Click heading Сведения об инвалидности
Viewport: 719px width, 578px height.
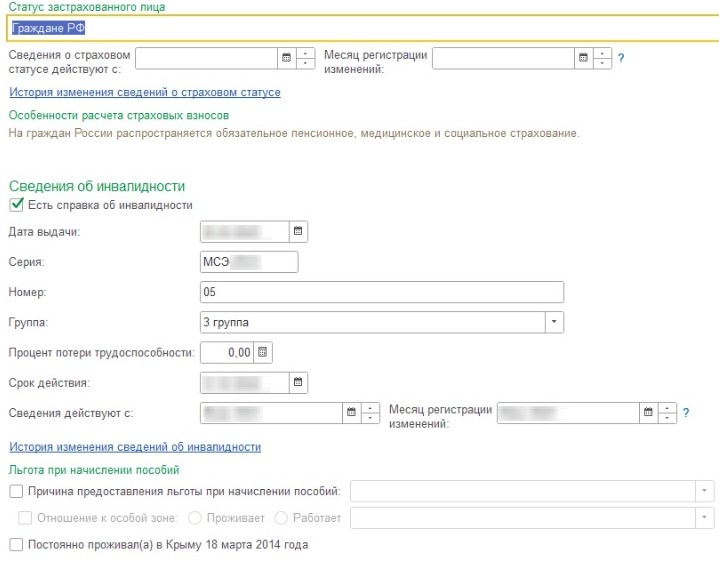[x=97, y=186]
